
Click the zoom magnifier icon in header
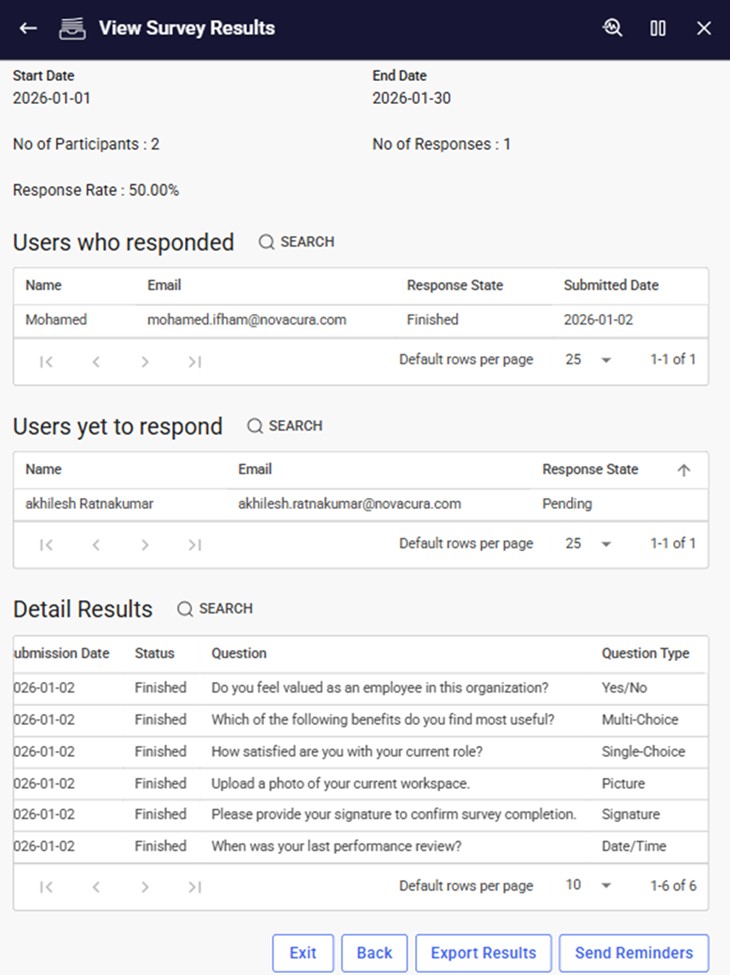coord(612,28)
